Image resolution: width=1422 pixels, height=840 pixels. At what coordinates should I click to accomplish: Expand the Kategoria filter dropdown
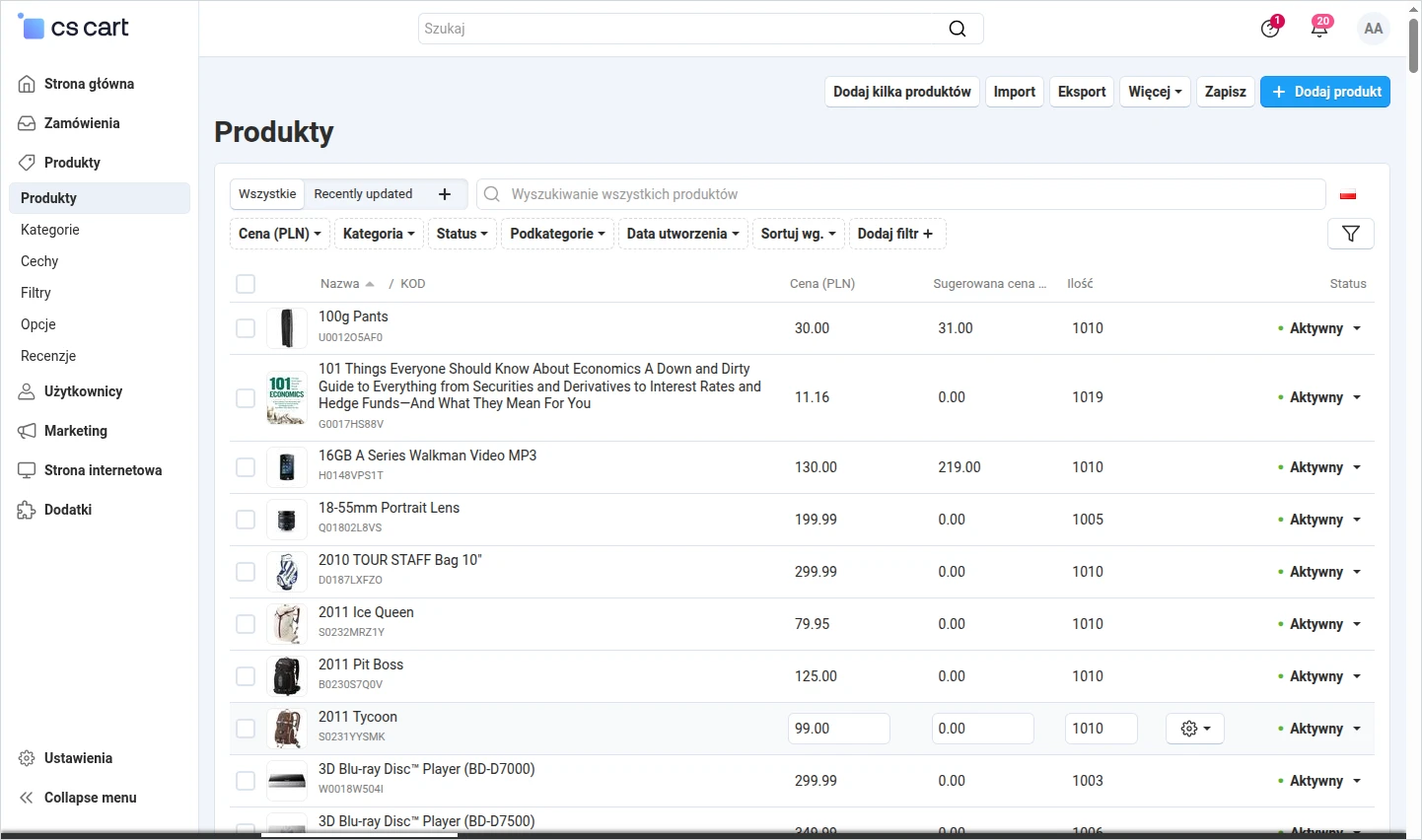click(379, 234)
